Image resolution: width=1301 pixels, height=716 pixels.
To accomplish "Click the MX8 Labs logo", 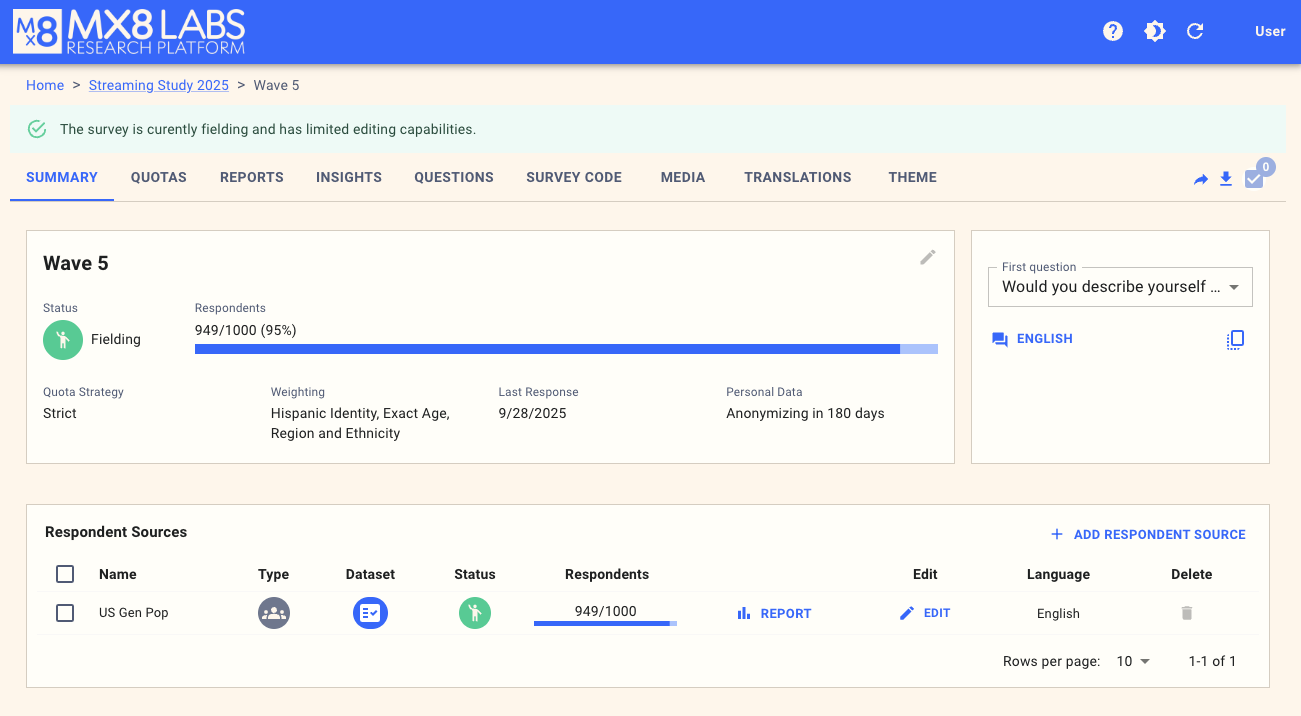I will (129, 31).
